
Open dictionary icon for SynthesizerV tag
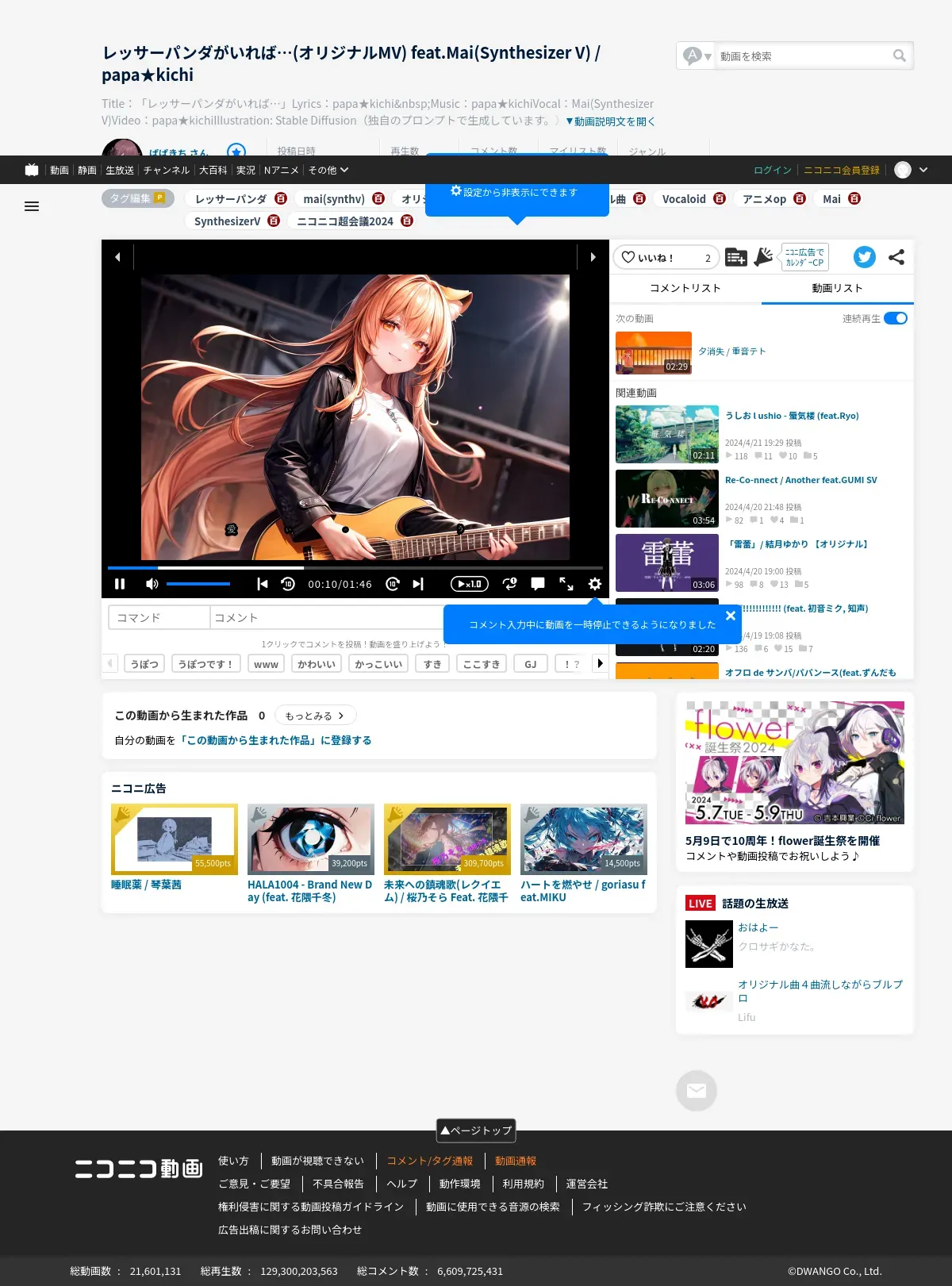[x=274, y=221]
